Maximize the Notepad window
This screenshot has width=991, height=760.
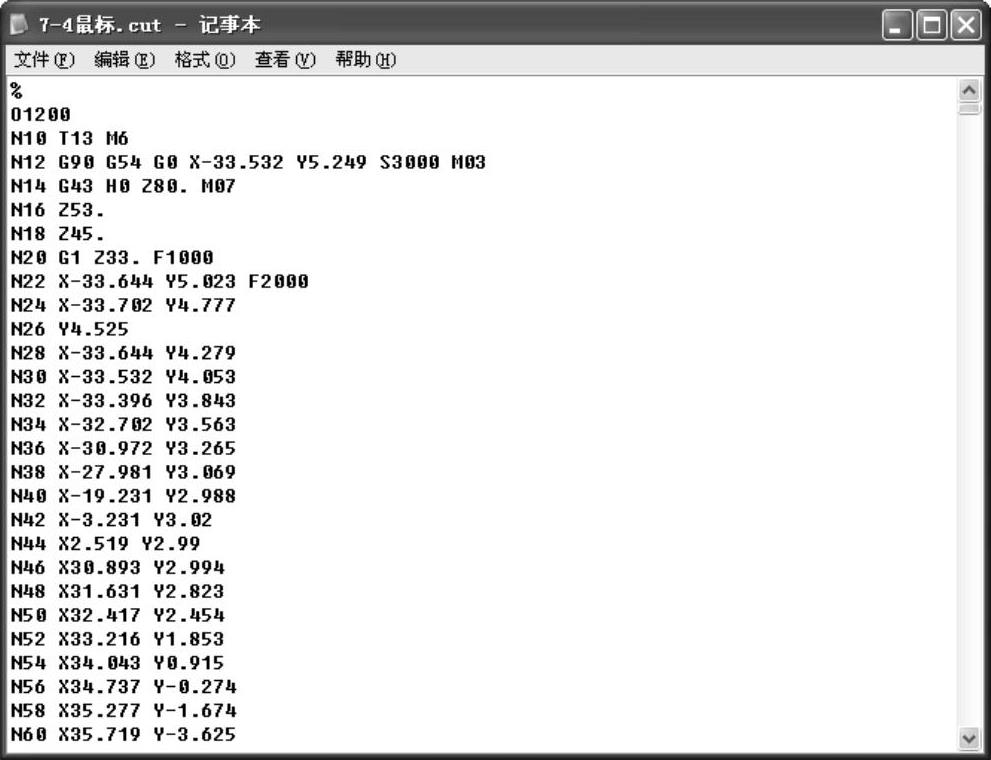pyautogui.click(x=930, y=24)
